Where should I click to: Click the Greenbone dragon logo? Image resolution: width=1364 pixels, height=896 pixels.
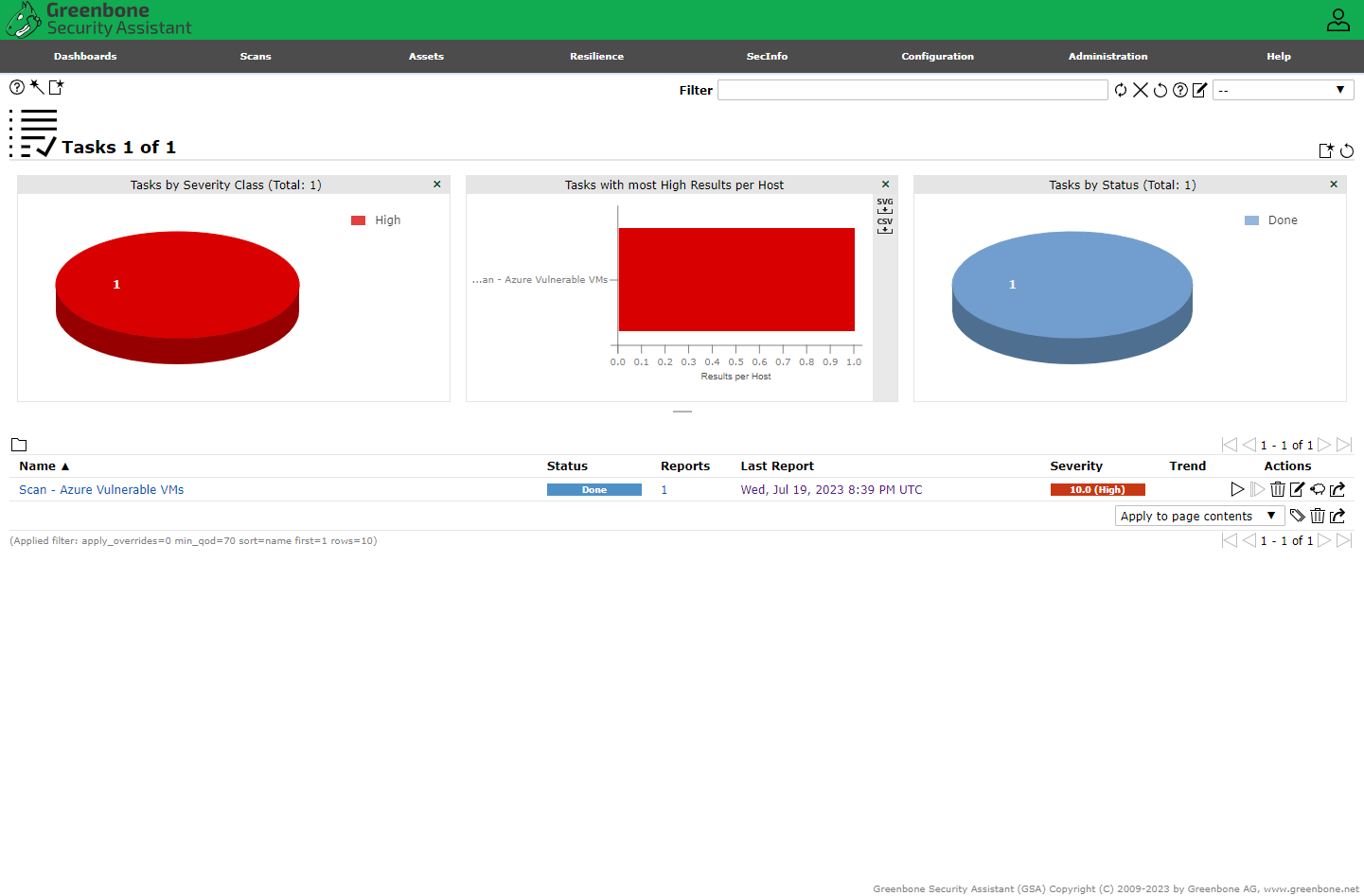[23, 20]
